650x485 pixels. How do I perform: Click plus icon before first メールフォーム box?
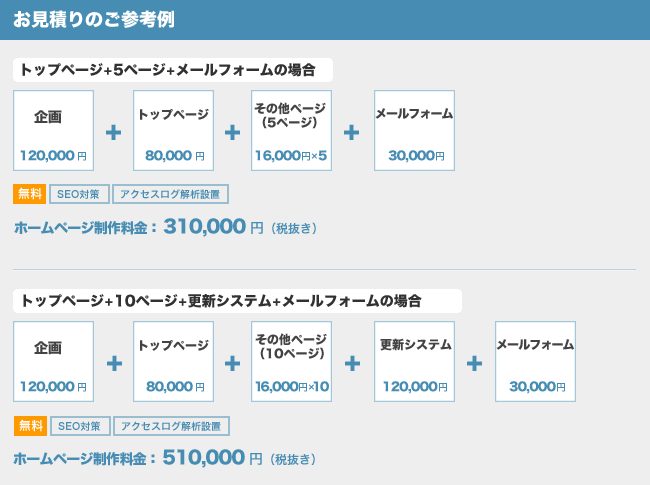point(352,133)
